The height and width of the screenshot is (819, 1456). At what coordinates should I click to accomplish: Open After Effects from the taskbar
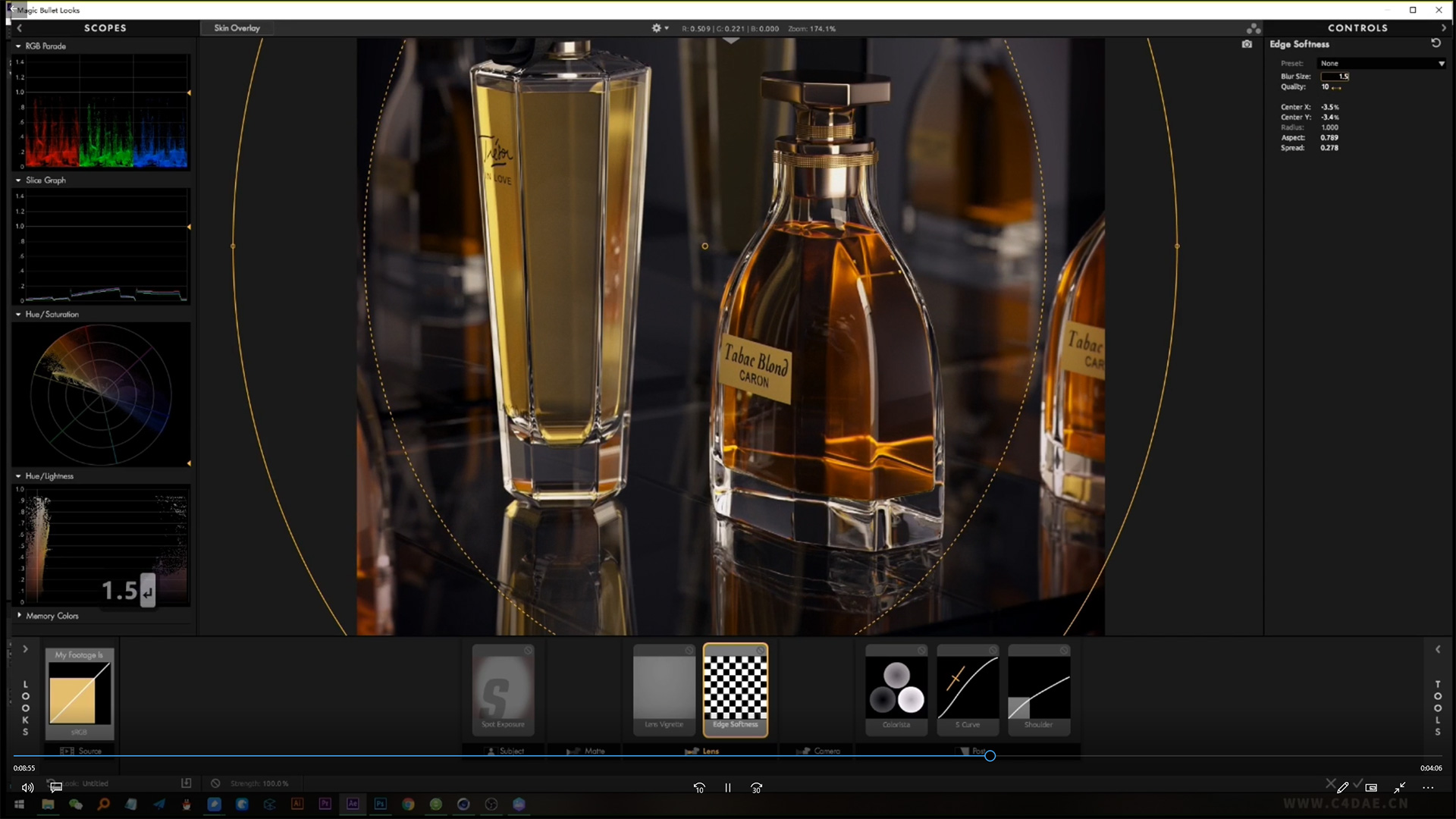353,805
